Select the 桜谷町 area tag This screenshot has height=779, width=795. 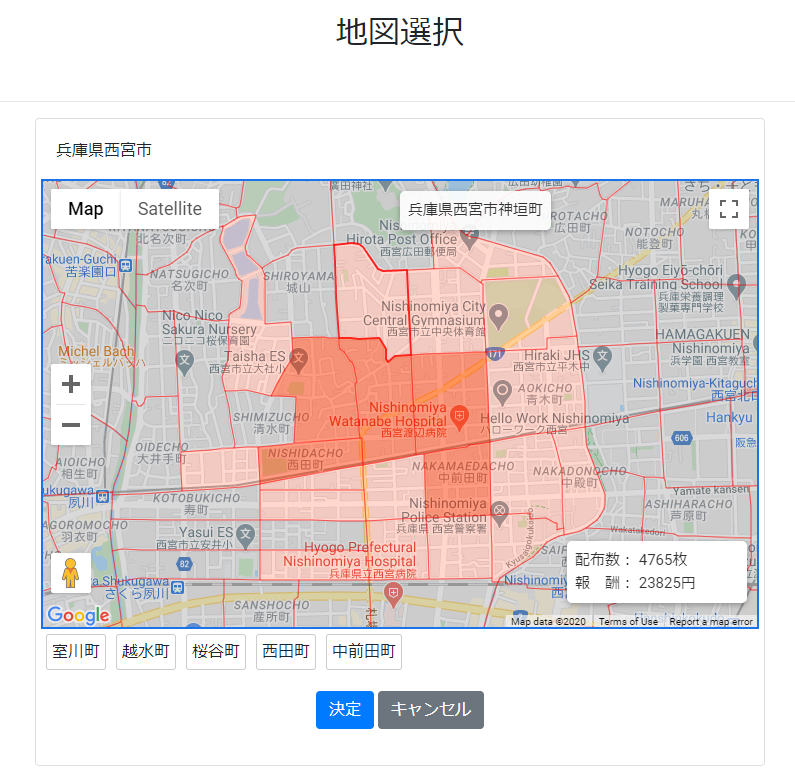(x=216, y=652)
